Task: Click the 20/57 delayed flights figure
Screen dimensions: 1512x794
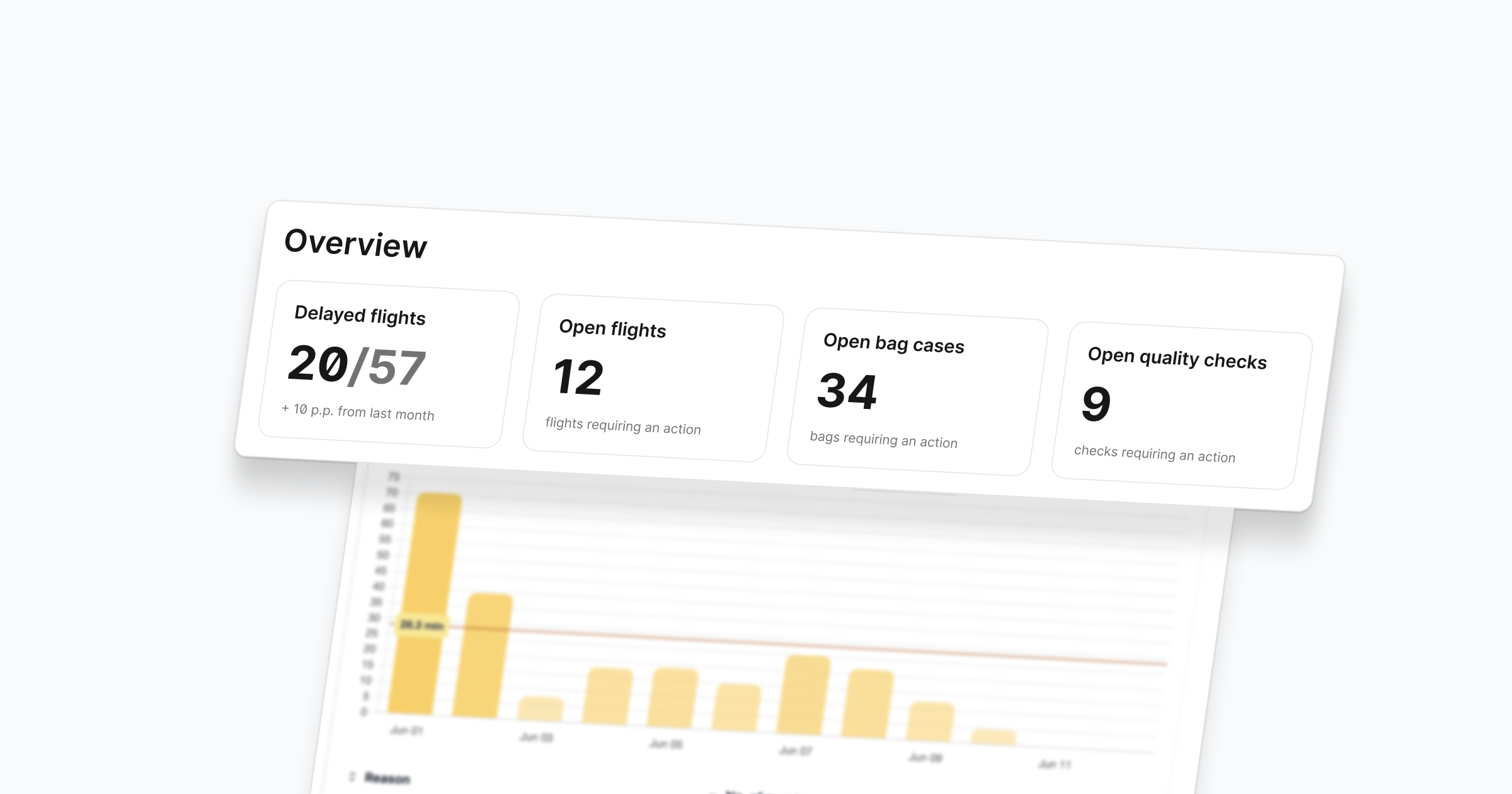Action: coord(357,365)
